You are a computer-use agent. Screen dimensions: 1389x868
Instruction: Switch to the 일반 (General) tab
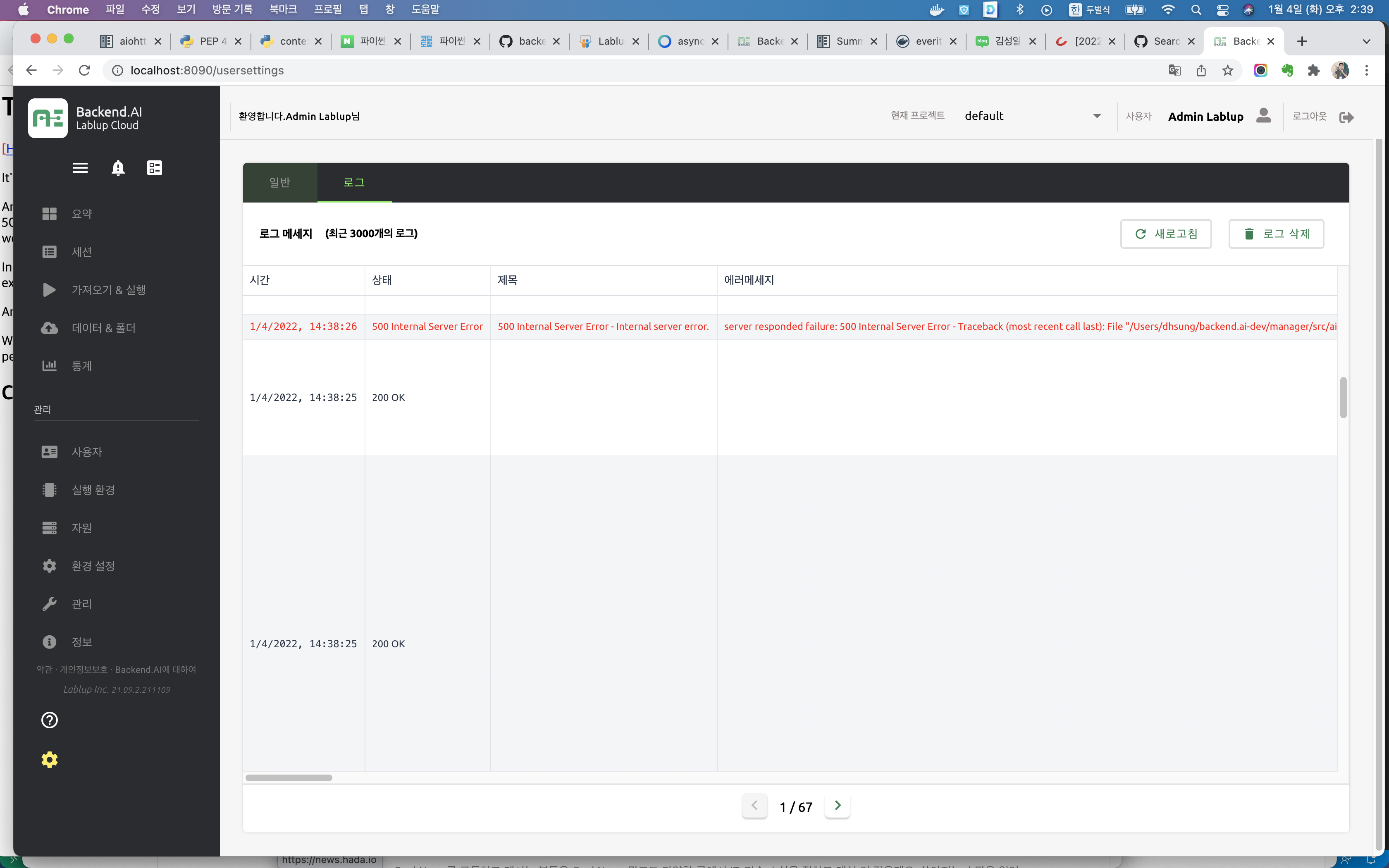coord(279,182)
